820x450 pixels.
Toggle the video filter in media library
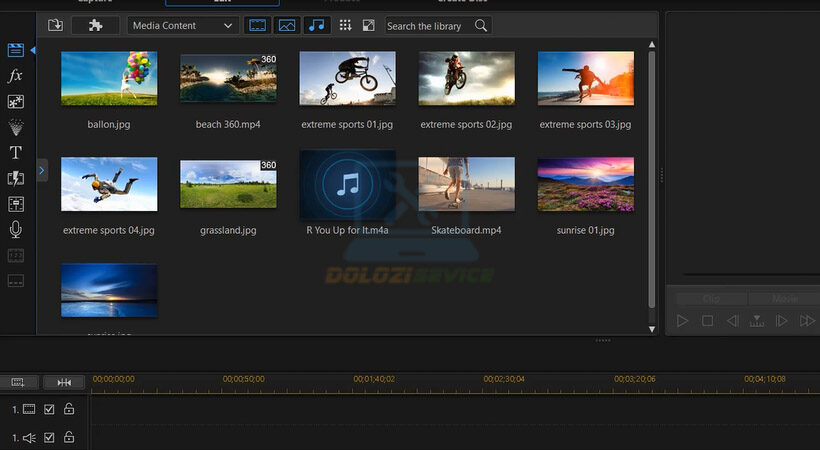coord(258,25)
